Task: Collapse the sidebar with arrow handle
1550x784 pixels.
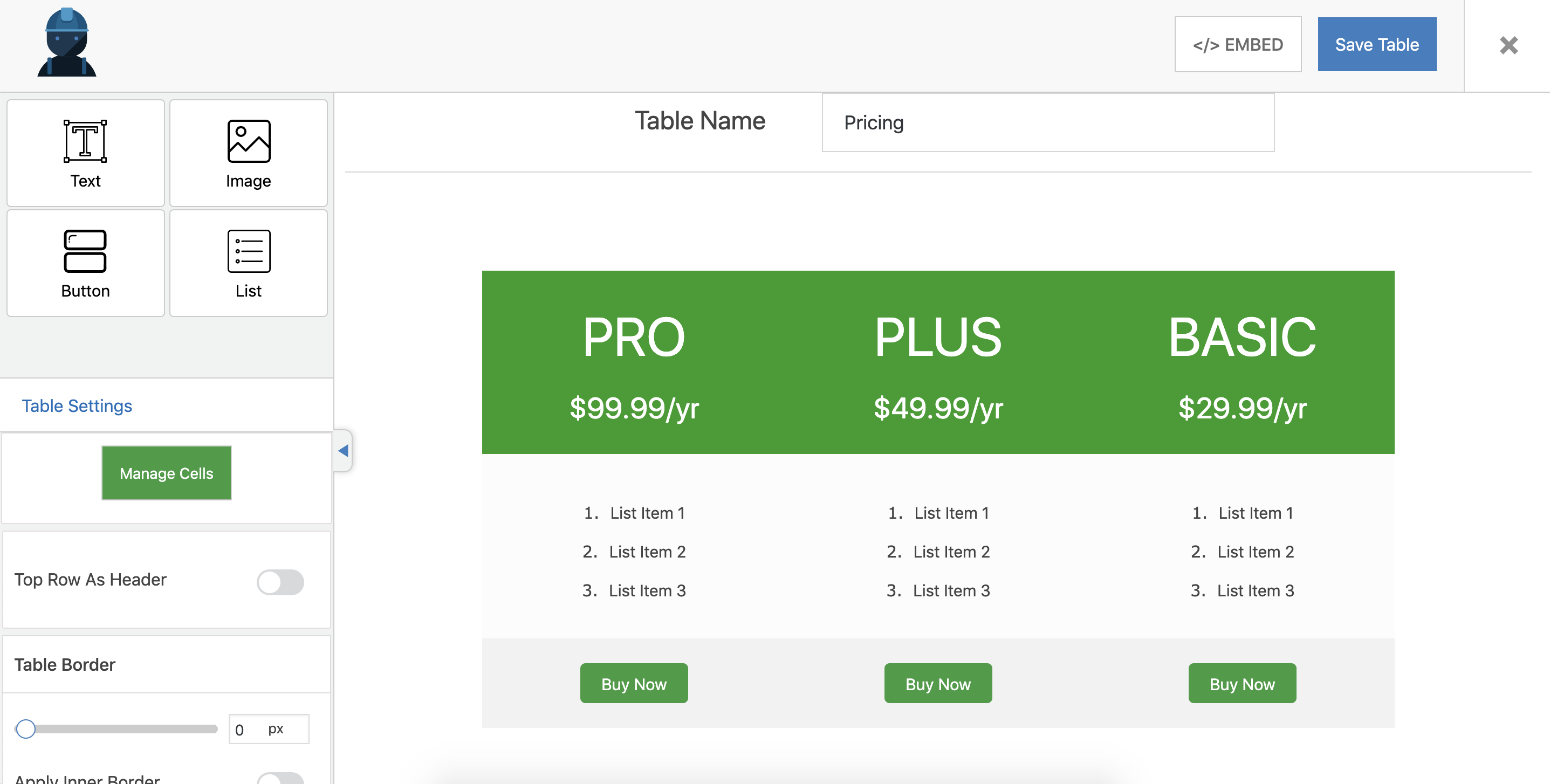Action: point(343,450)
